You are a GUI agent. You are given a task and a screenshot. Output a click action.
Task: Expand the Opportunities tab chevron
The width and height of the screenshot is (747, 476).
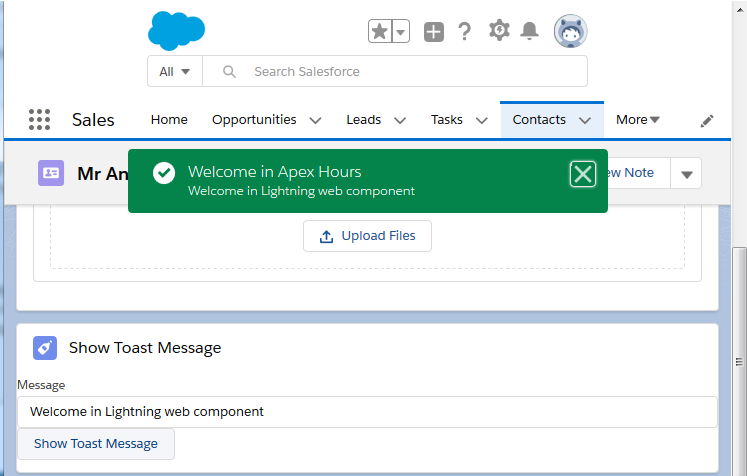pyautogui.click(x=315, y=121)
